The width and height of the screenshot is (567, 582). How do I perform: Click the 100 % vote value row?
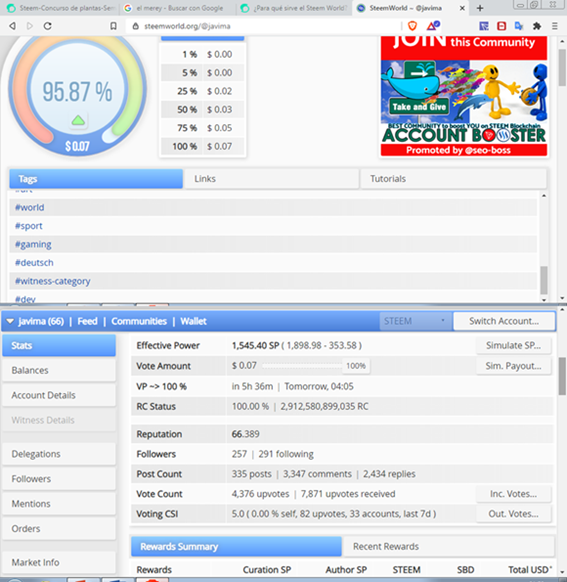click(203, 147)
